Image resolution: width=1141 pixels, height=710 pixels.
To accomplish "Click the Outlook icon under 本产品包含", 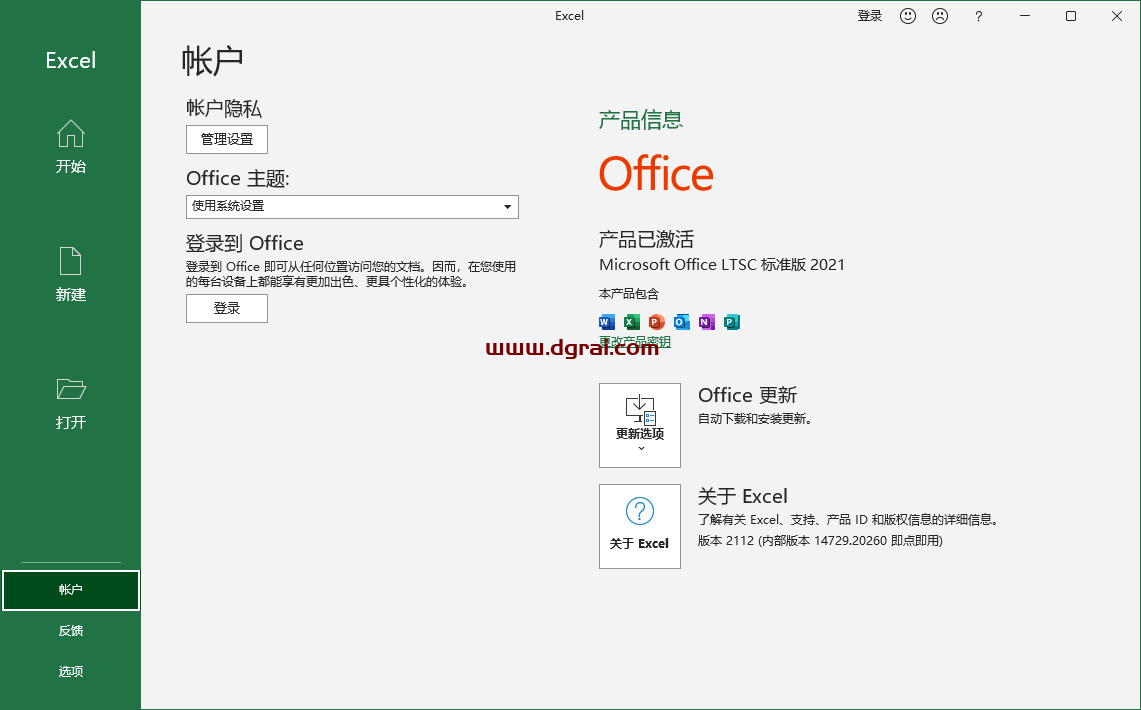I will (x=681, y=322).
